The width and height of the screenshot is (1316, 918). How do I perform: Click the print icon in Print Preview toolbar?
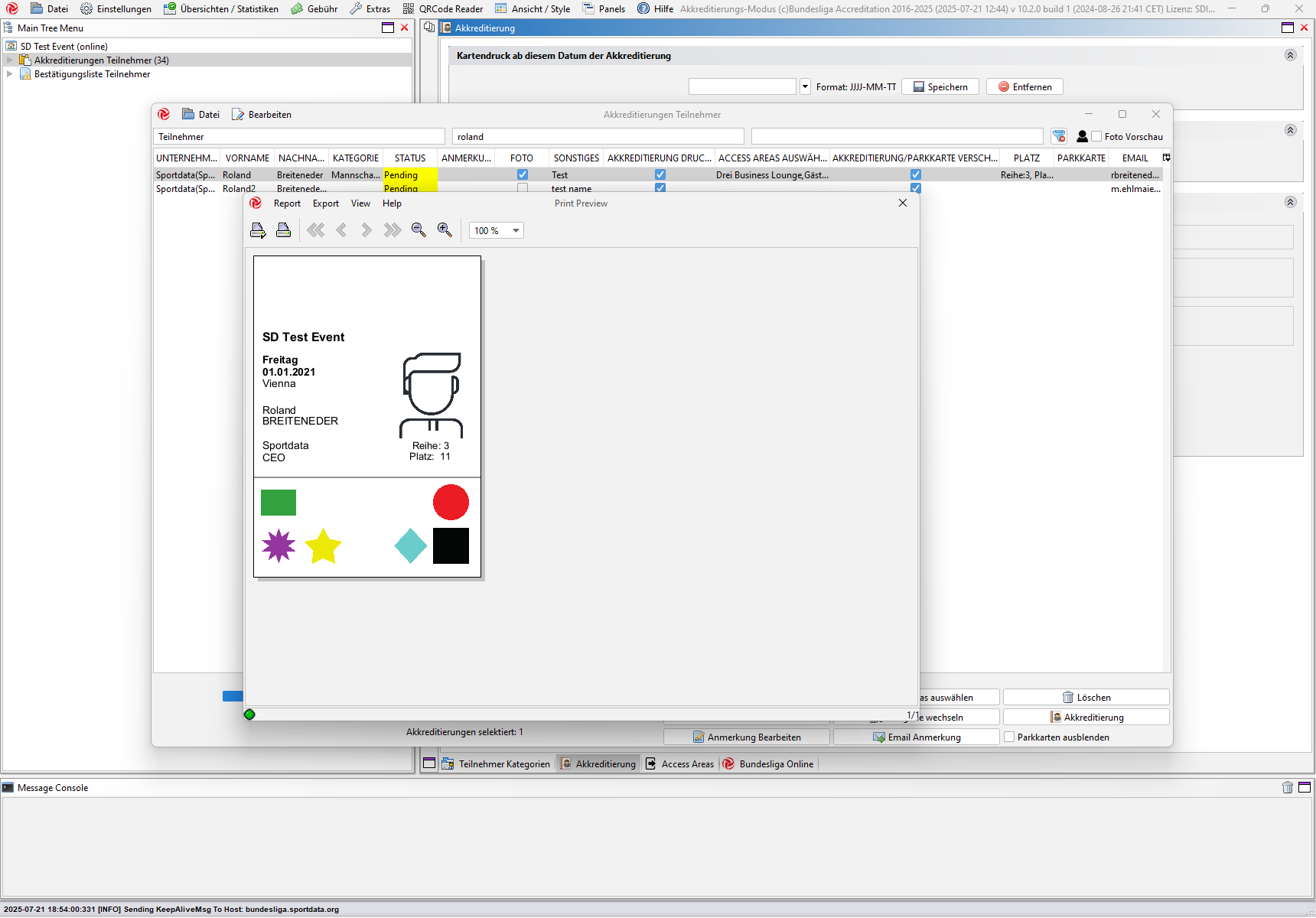click(258, 230)
